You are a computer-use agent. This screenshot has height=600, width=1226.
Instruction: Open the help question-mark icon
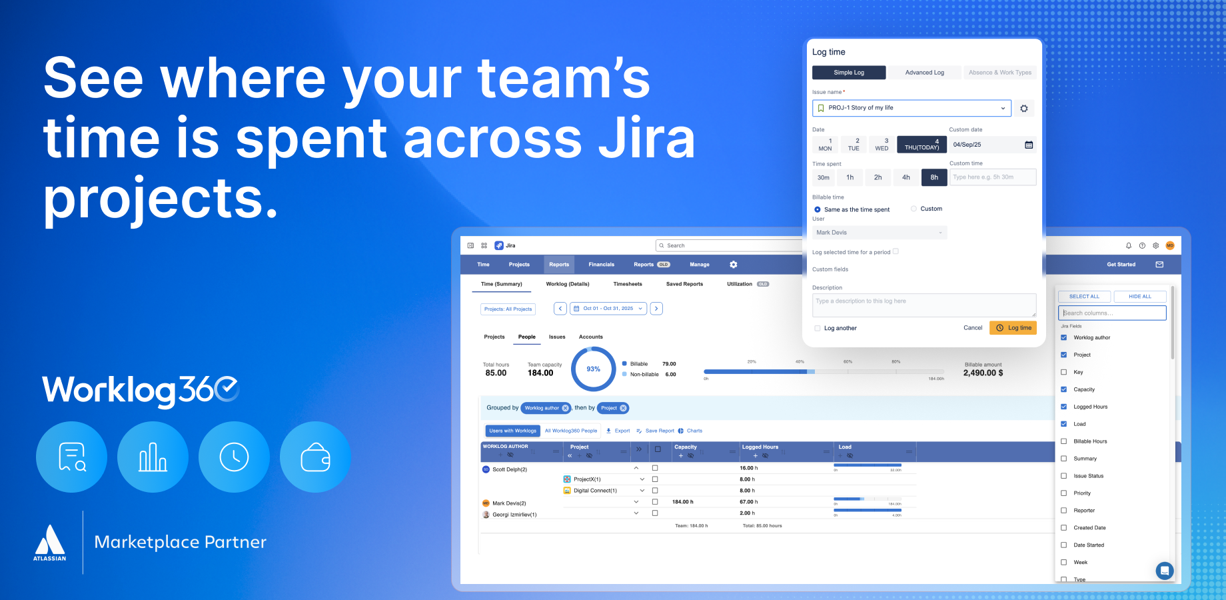[x=1142, y=245]
